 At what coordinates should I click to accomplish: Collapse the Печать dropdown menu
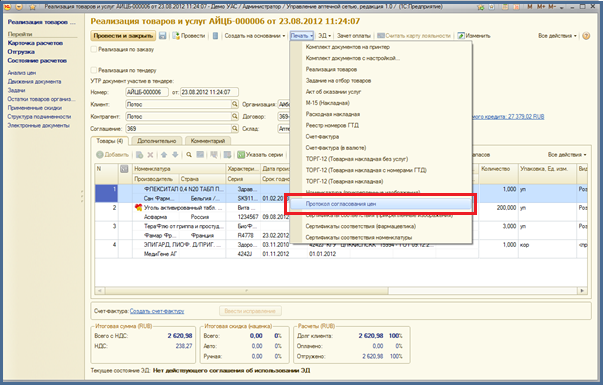302,36
